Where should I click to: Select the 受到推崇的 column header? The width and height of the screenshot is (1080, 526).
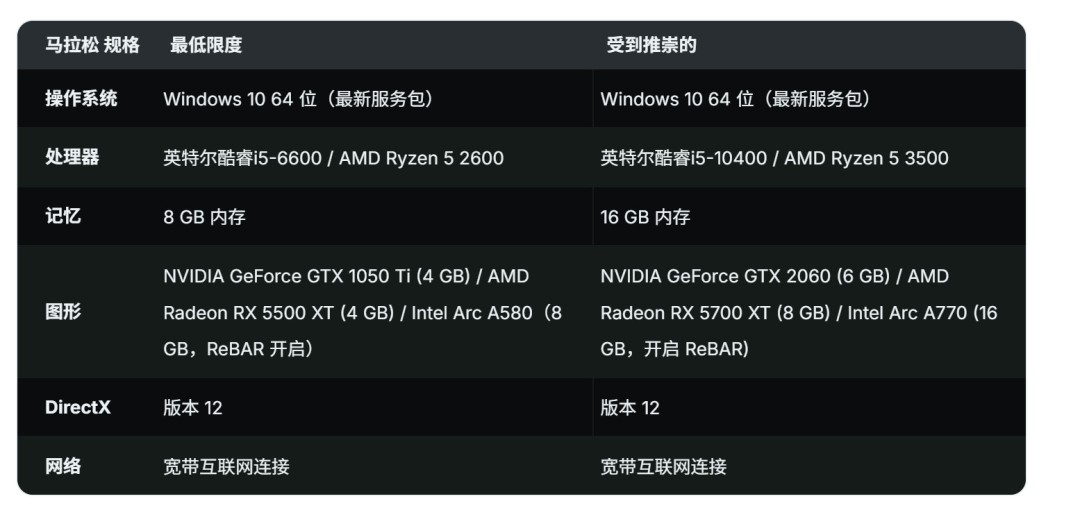(651, 45)
